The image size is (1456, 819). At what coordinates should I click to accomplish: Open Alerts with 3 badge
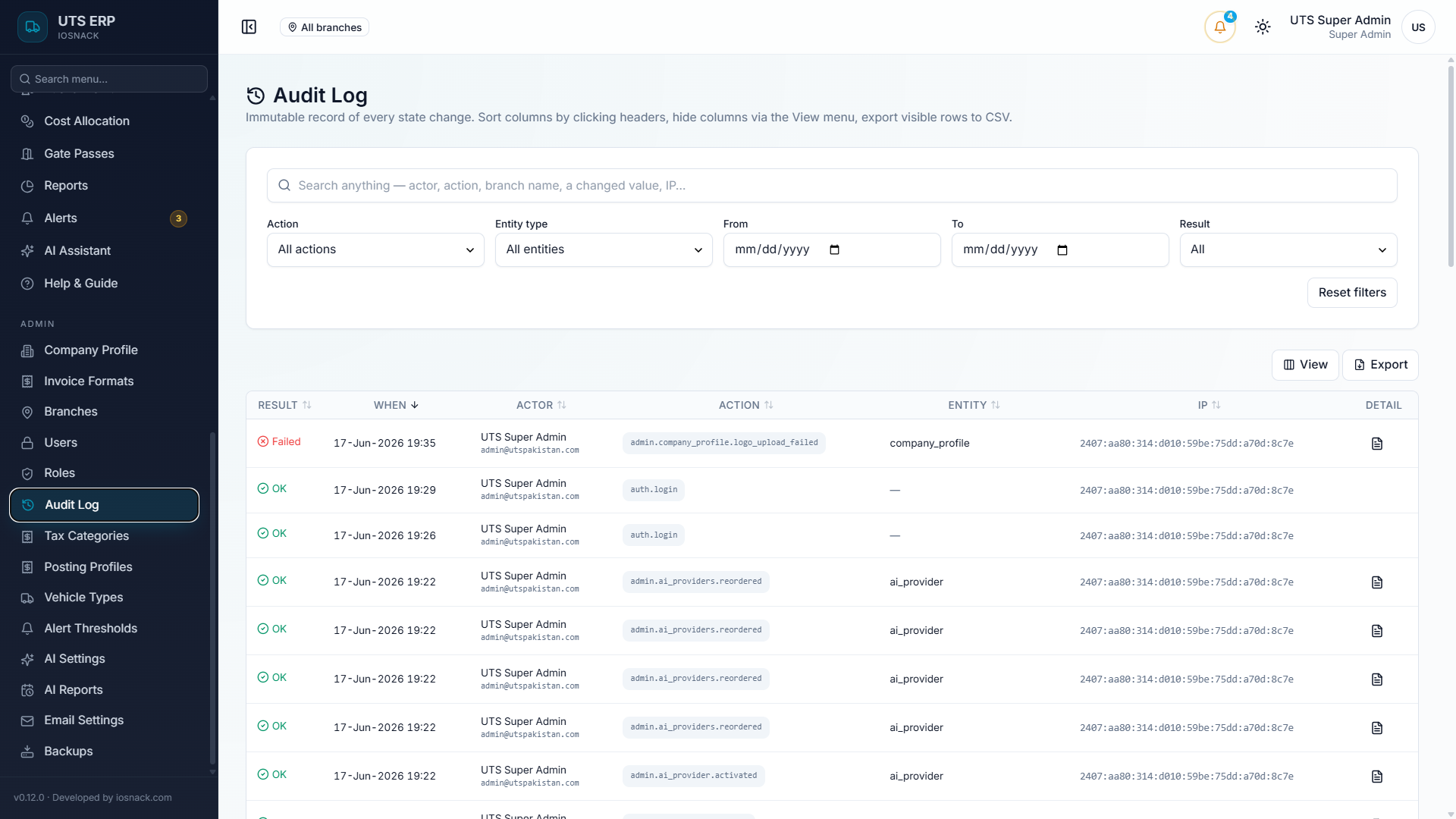pos(105,218)
